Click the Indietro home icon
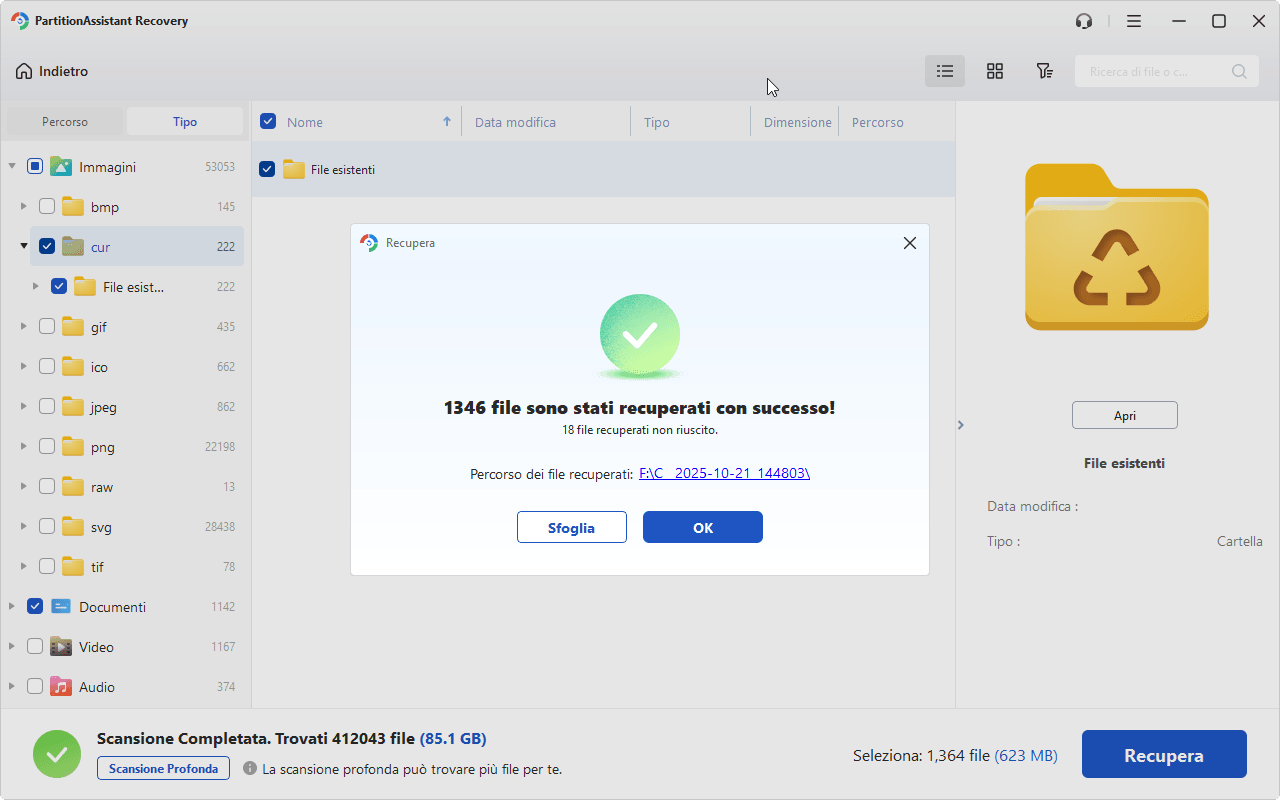 24,71
